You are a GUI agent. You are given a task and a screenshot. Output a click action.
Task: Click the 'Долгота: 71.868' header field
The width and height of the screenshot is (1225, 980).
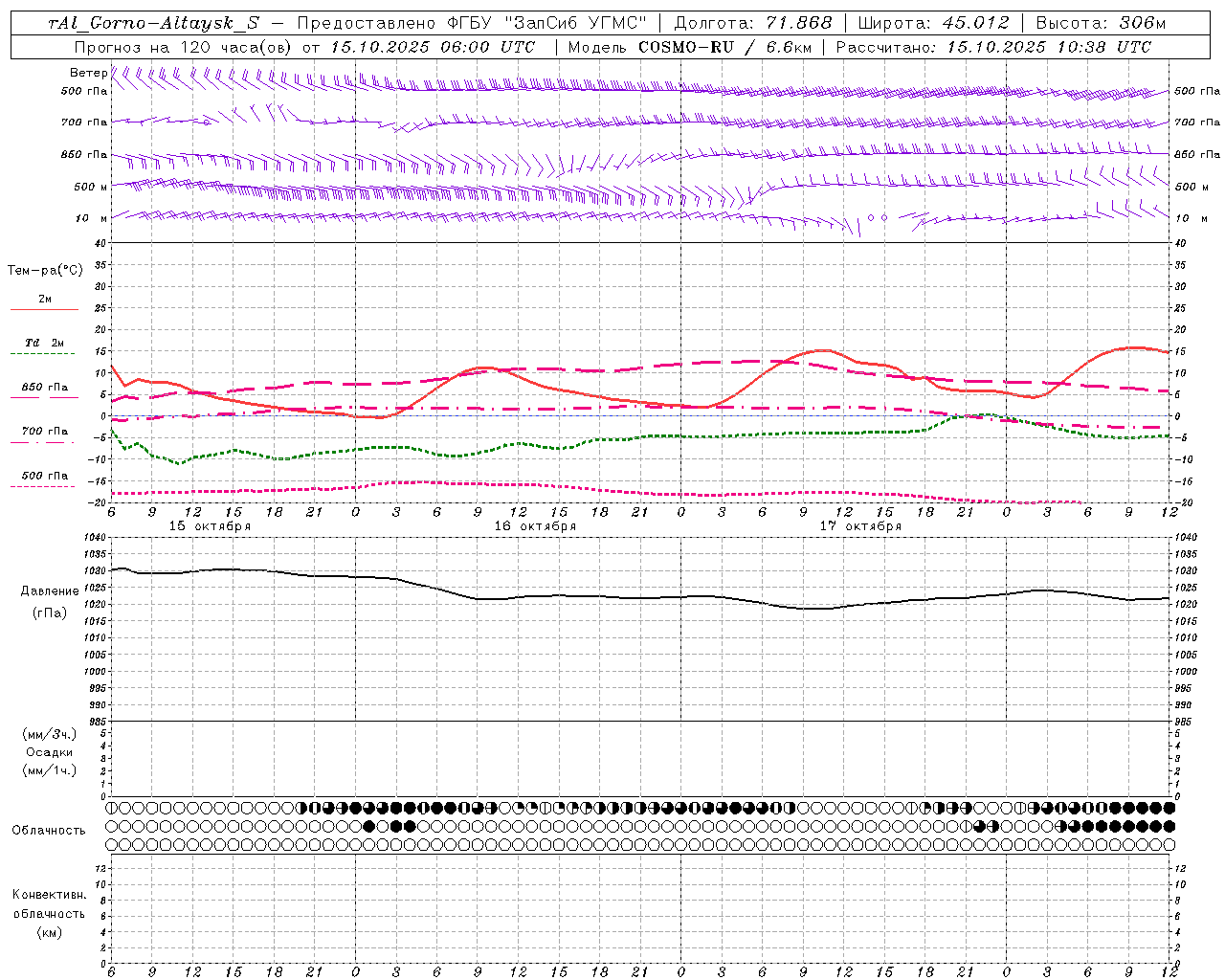click(x=753, y=24)
